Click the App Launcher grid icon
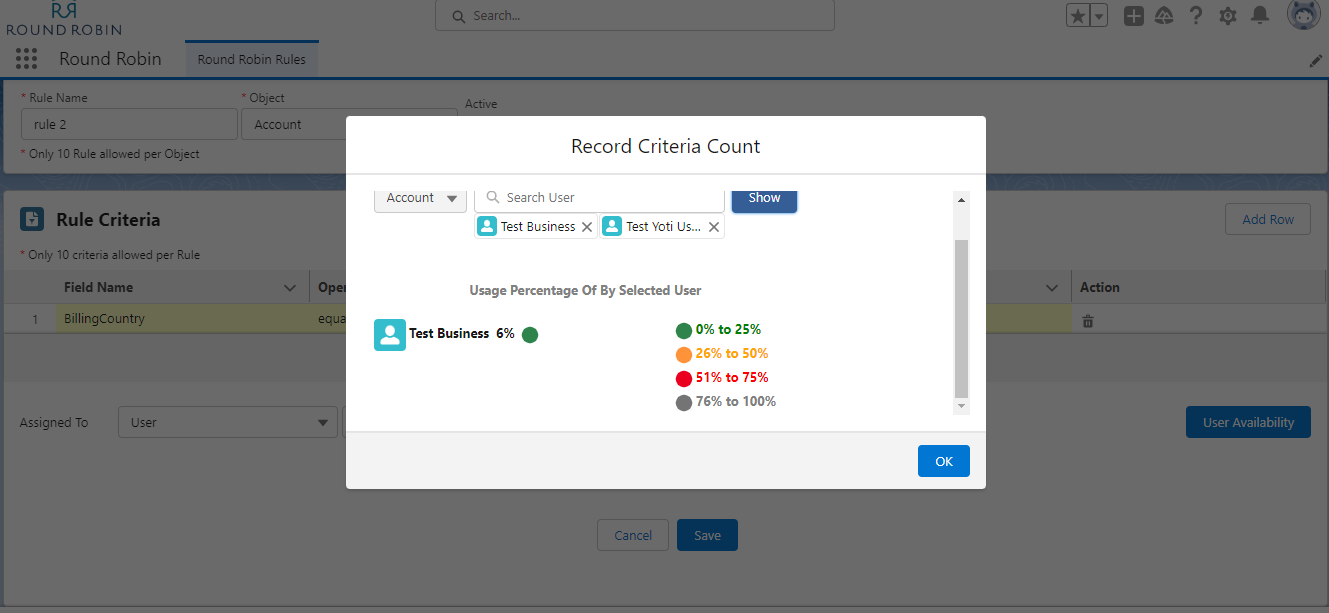The width and height of the screenshot is (1329, 613). [x=27, y=59]
